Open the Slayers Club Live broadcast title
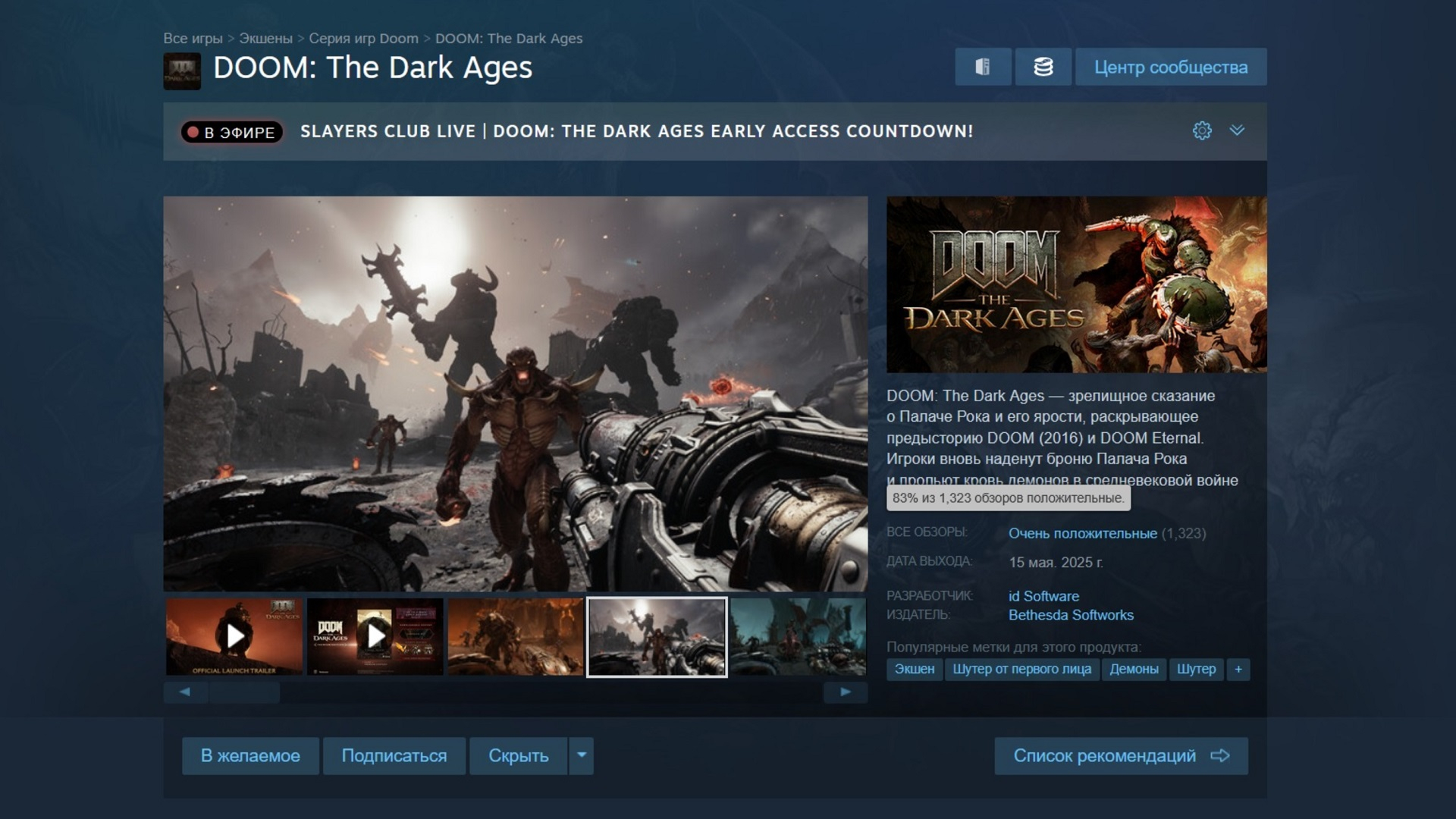Viewport: 1456px width, 819px height. (637, 131)
